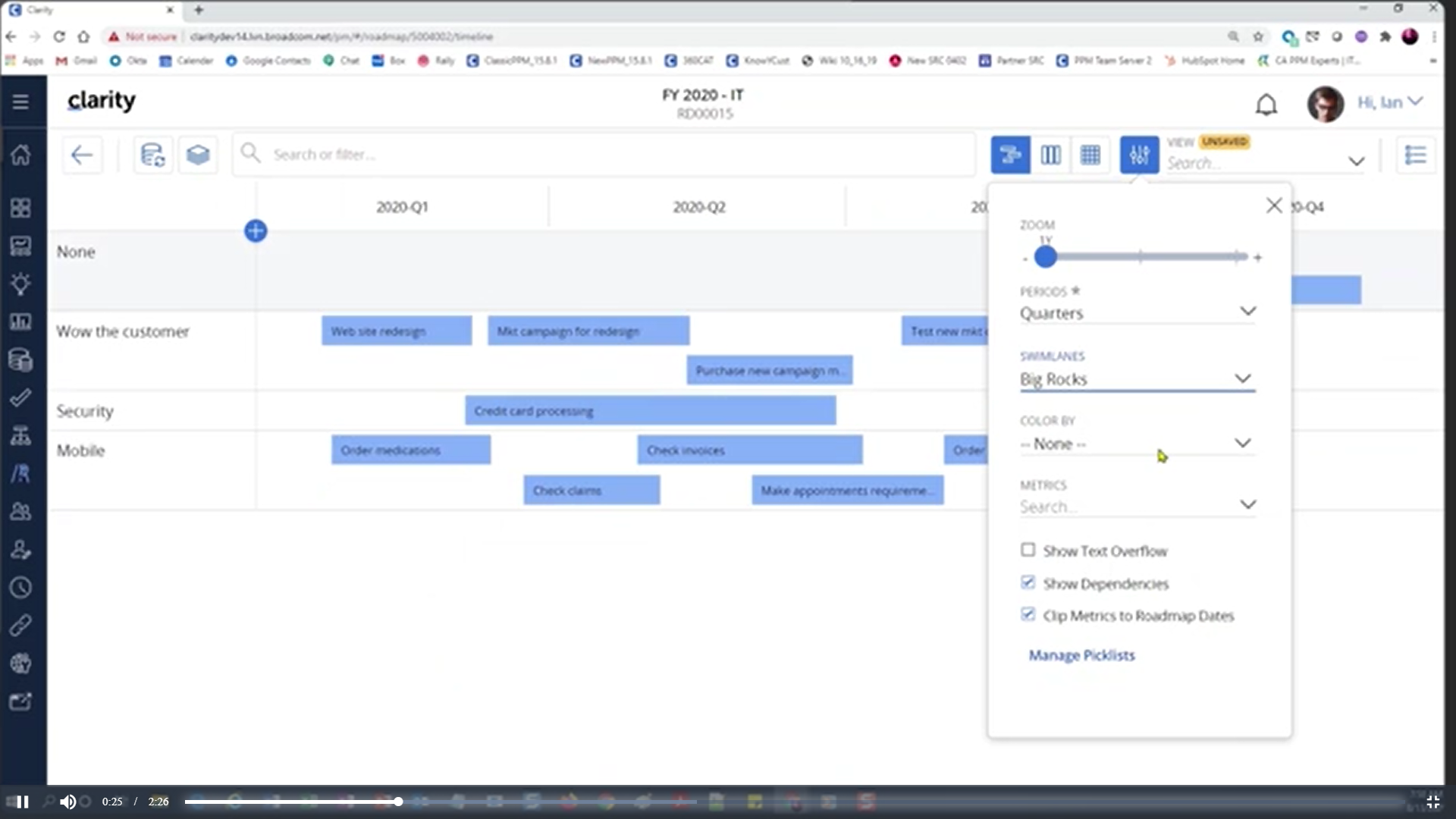Click the Manage Picklists link

click(1081, 655)
